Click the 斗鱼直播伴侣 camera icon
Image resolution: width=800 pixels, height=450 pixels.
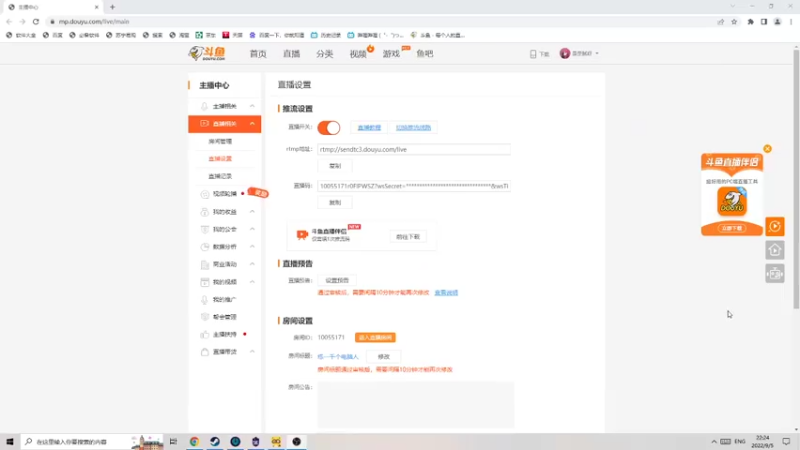click(x=302, y=235)
